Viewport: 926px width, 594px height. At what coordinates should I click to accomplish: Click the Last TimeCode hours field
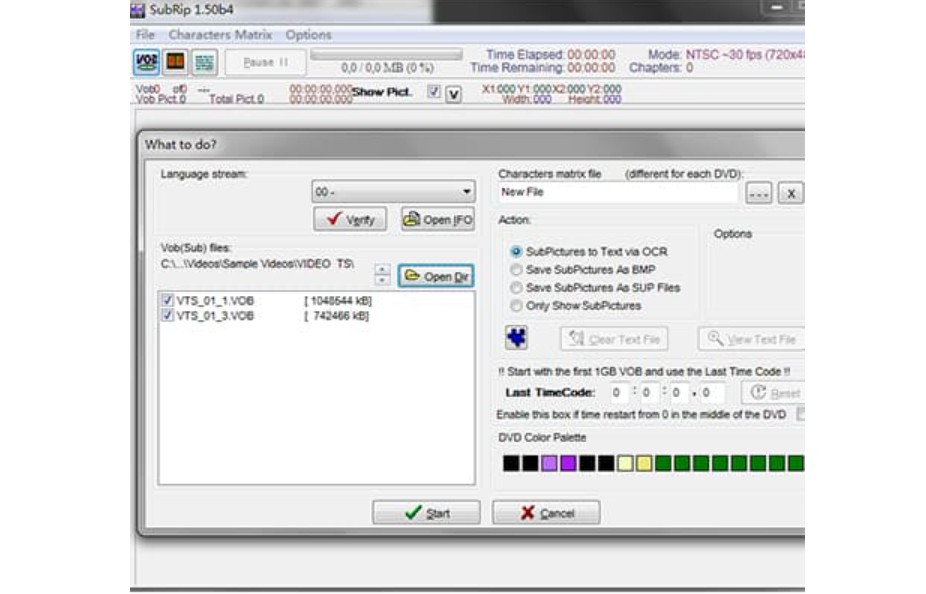pos(616,392)
